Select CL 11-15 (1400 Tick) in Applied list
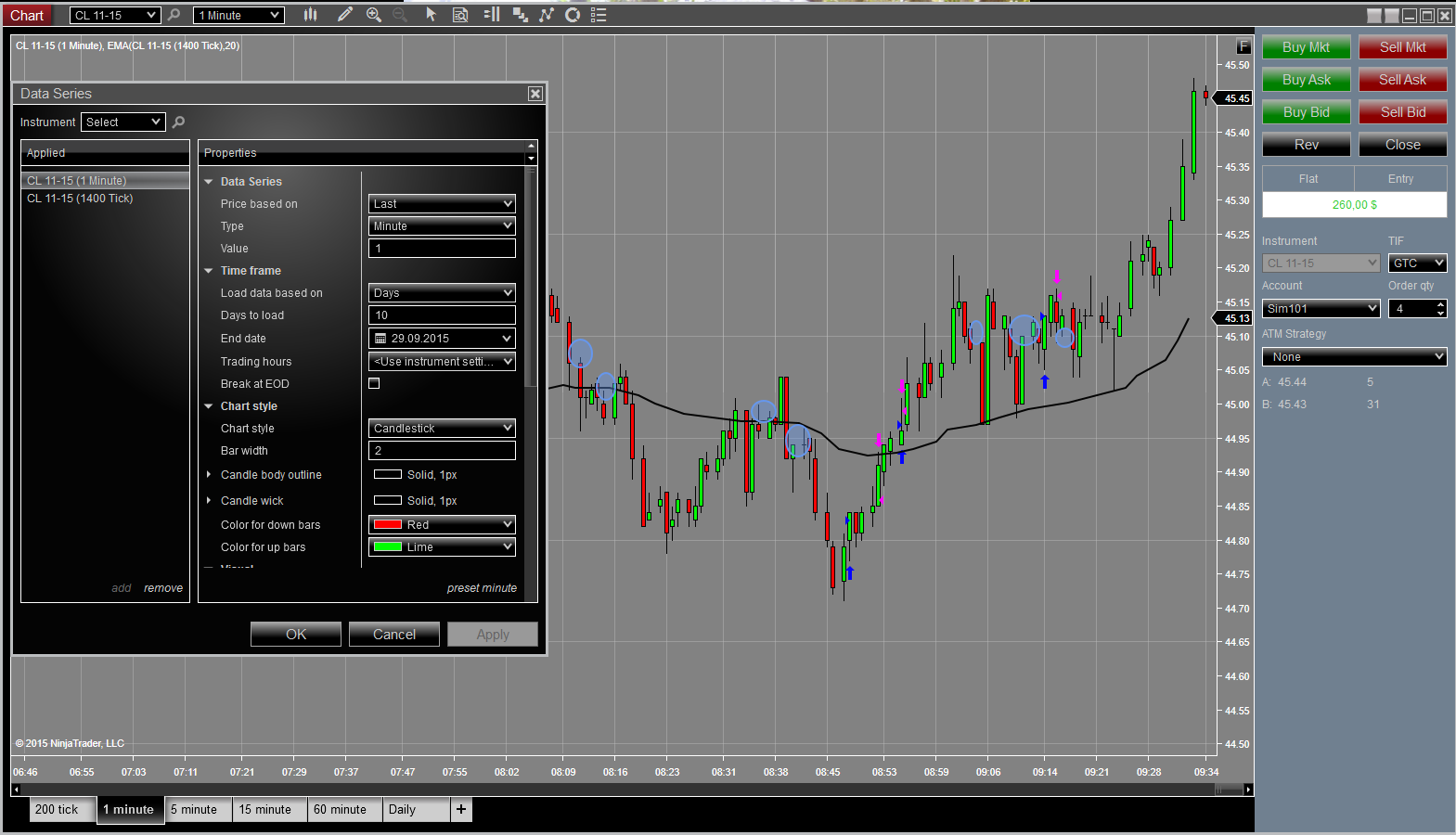Viewport: 1456px width, 835px height. pos(105,199)
